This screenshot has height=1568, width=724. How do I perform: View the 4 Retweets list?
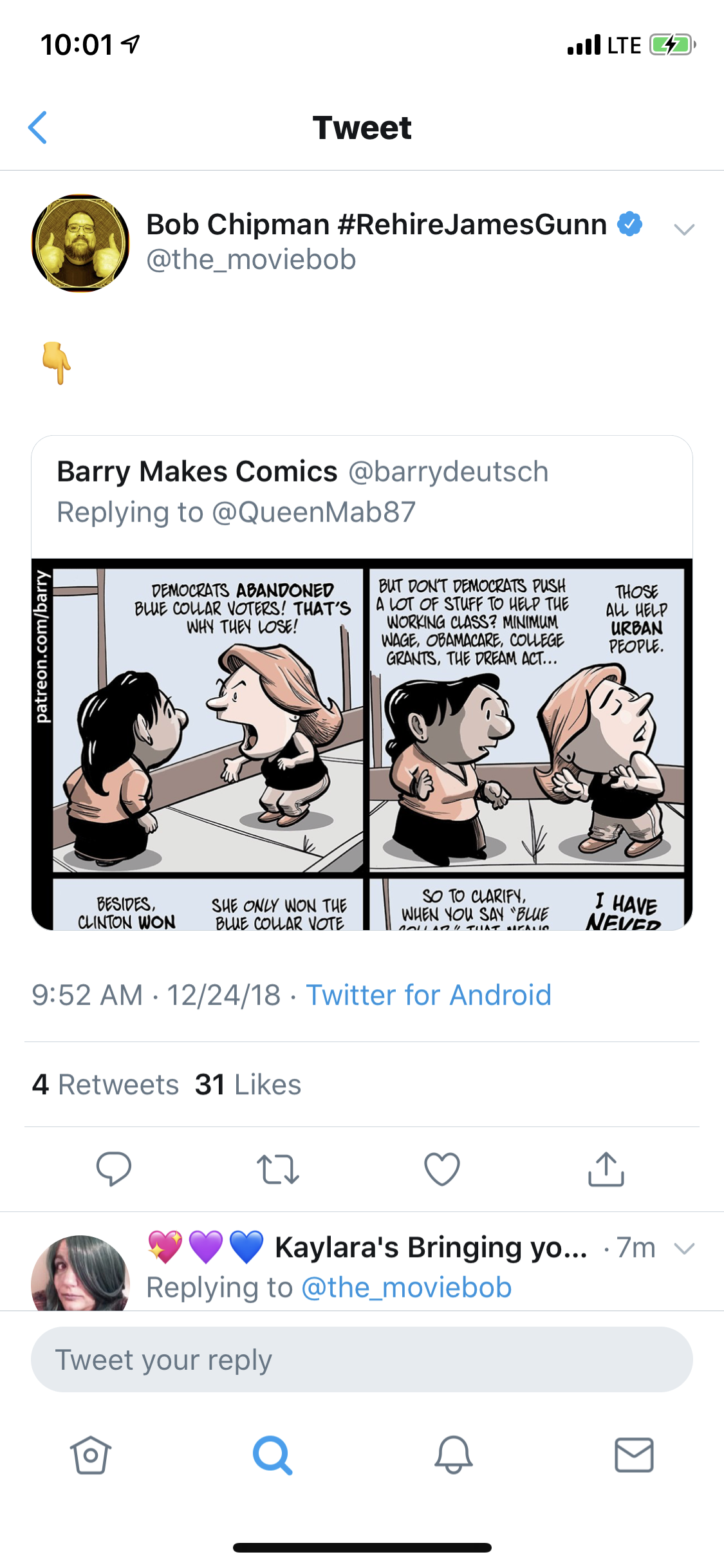pos(106,1085)
